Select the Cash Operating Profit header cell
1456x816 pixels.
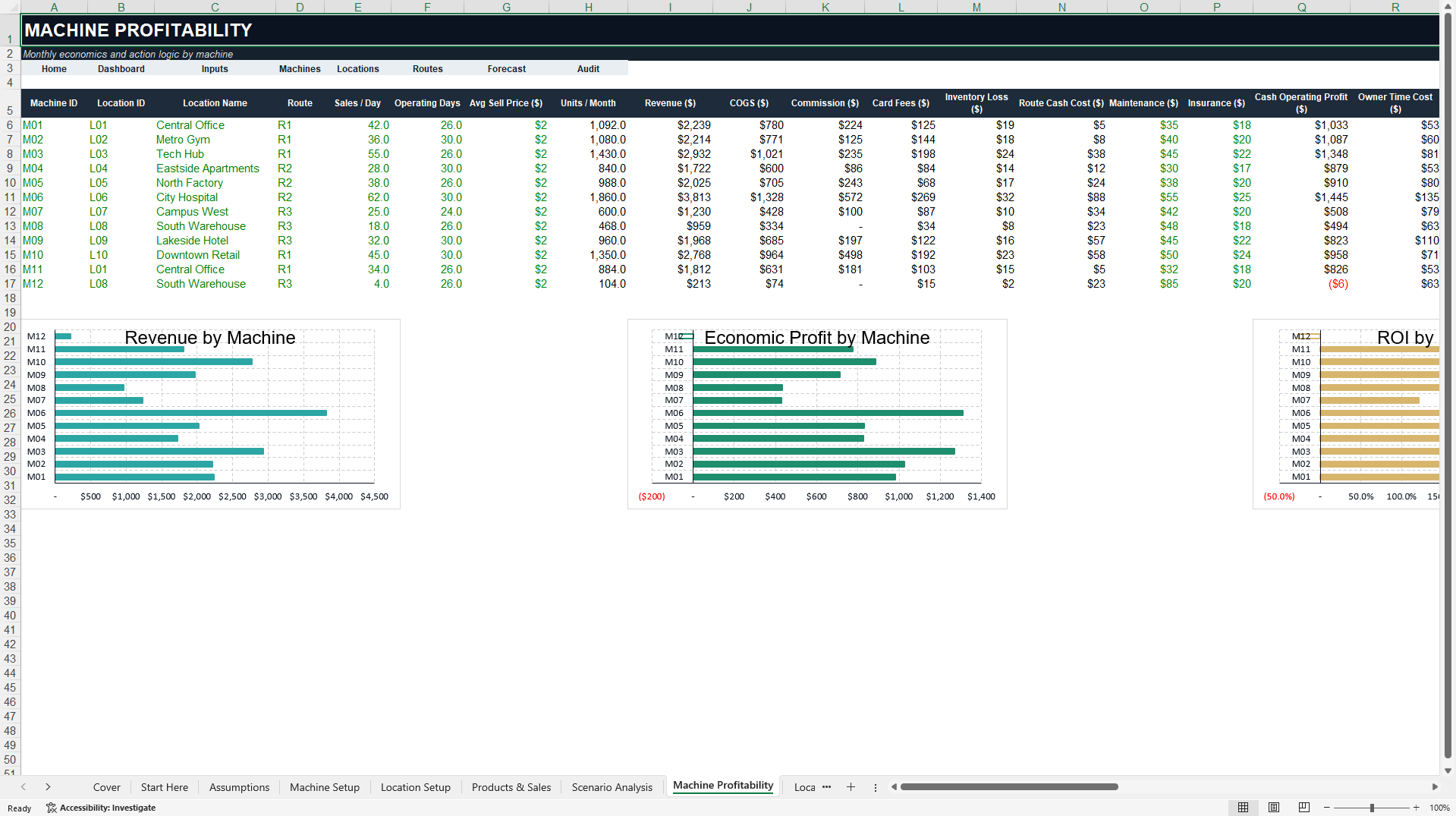click(1301, 103)
